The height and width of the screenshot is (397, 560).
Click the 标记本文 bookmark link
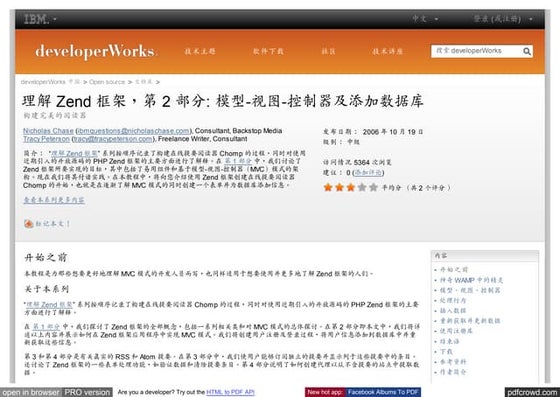(53, 224)
